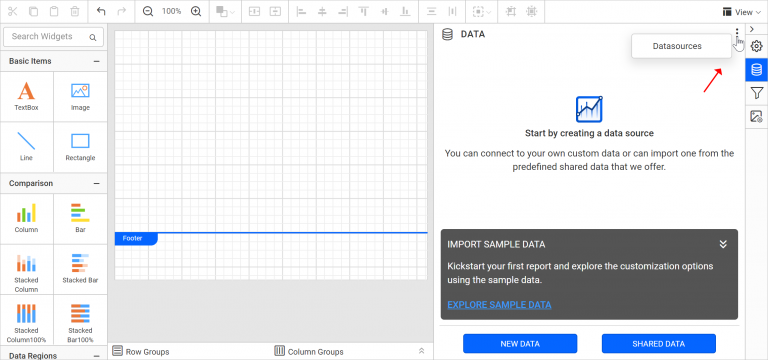The width and height of the screenshot is (768, 360).
Task: Click the chart illustration in Data panel
Action: pyautogui.click(x=589, y=109)
